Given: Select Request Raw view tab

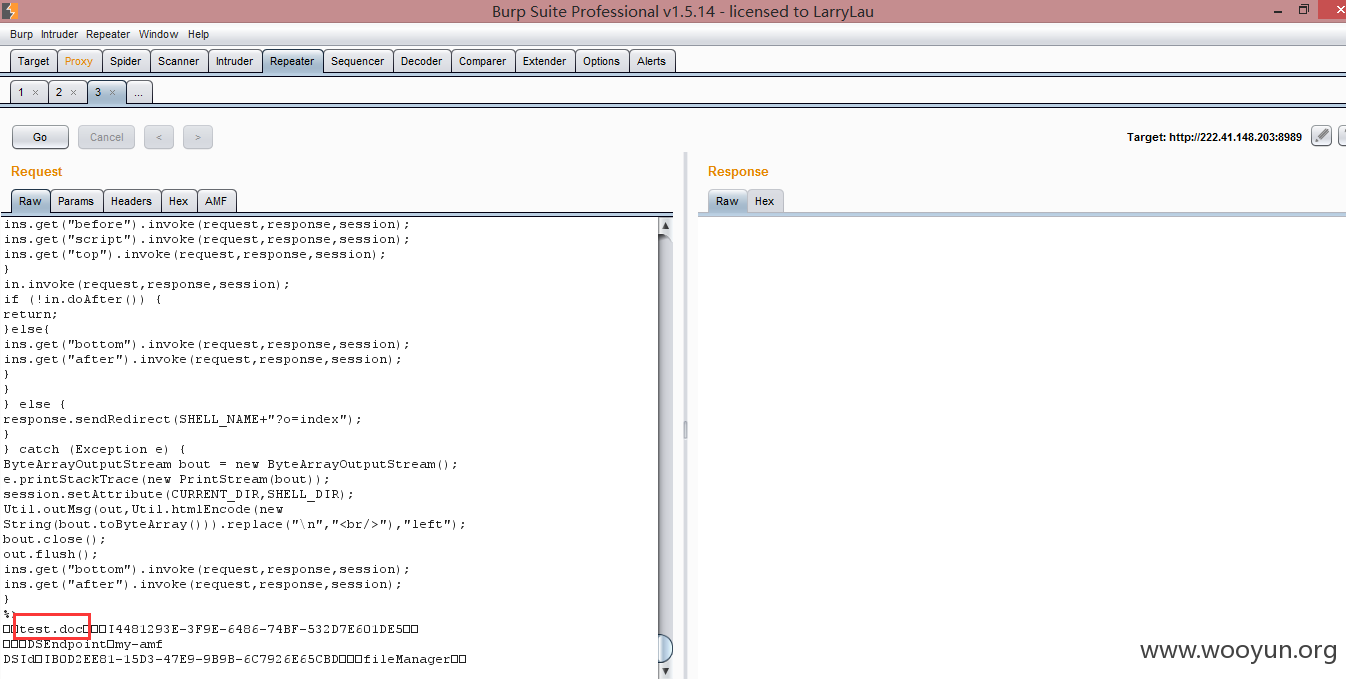Looking at the screenshot, I should pyautogui.click(x=30, y=201).
